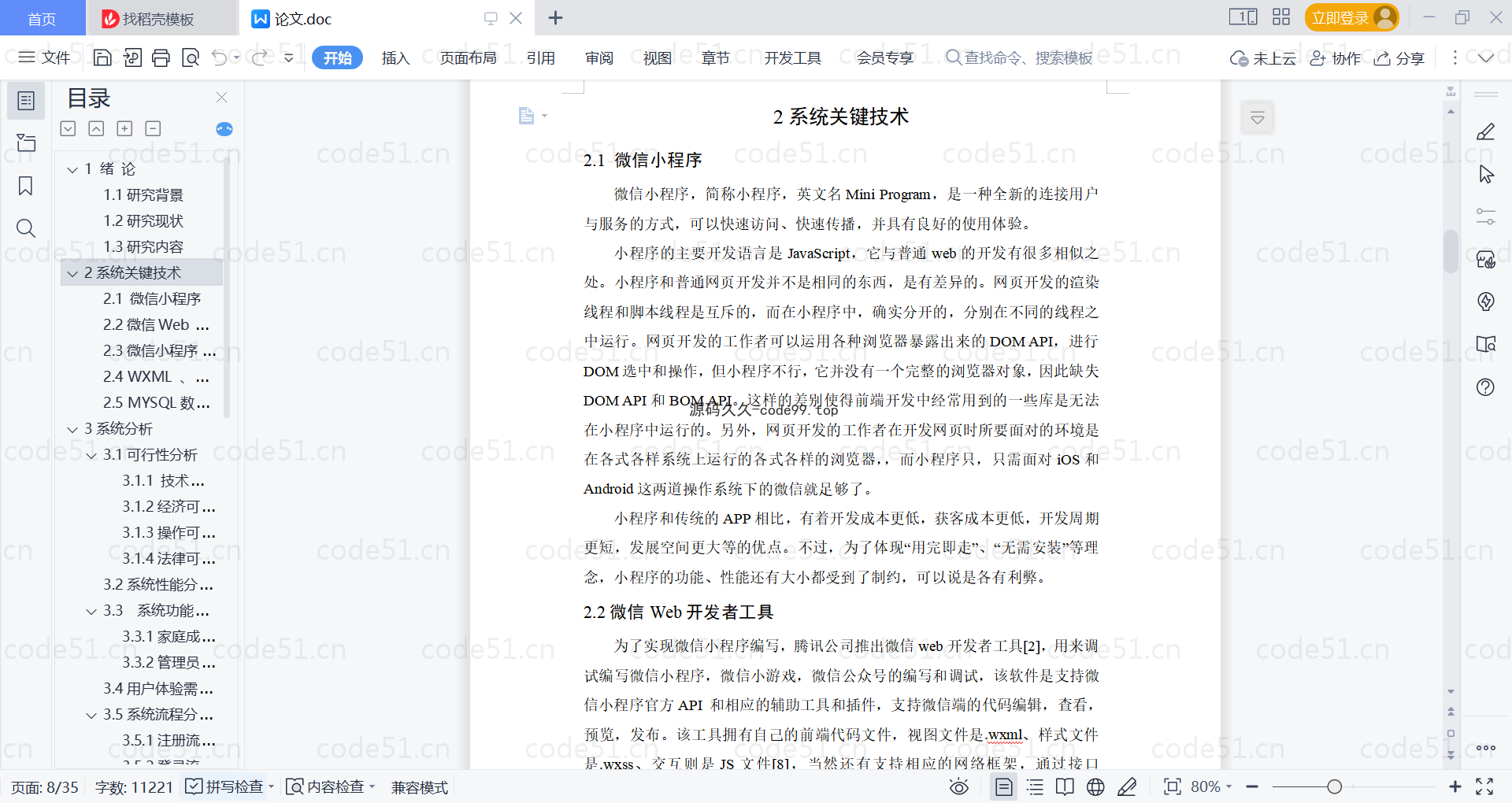This screenshot has height=803, width=1512.
Task: Select '1.2 研究现状' outline entry
Action: [143, 221]
